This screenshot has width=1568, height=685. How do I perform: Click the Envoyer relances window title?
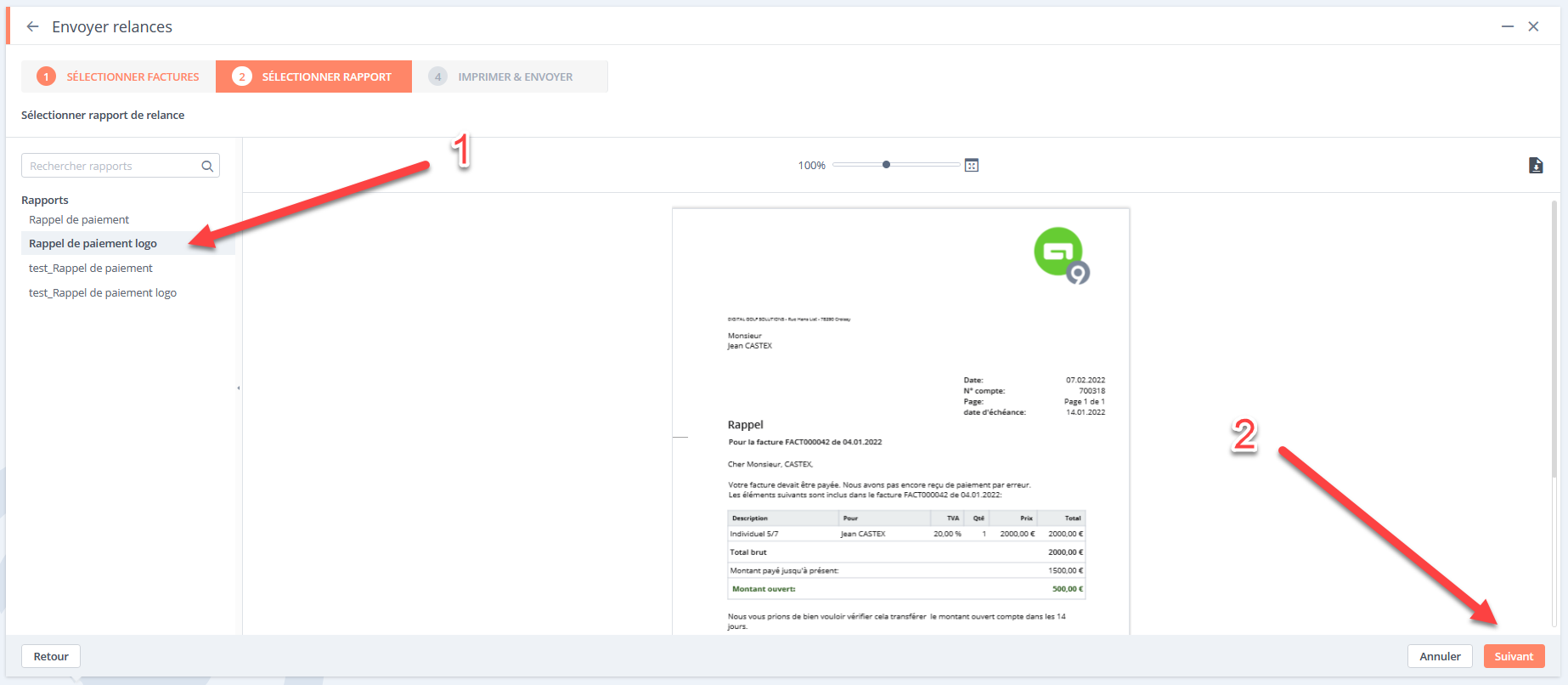(x=112, y=26)
